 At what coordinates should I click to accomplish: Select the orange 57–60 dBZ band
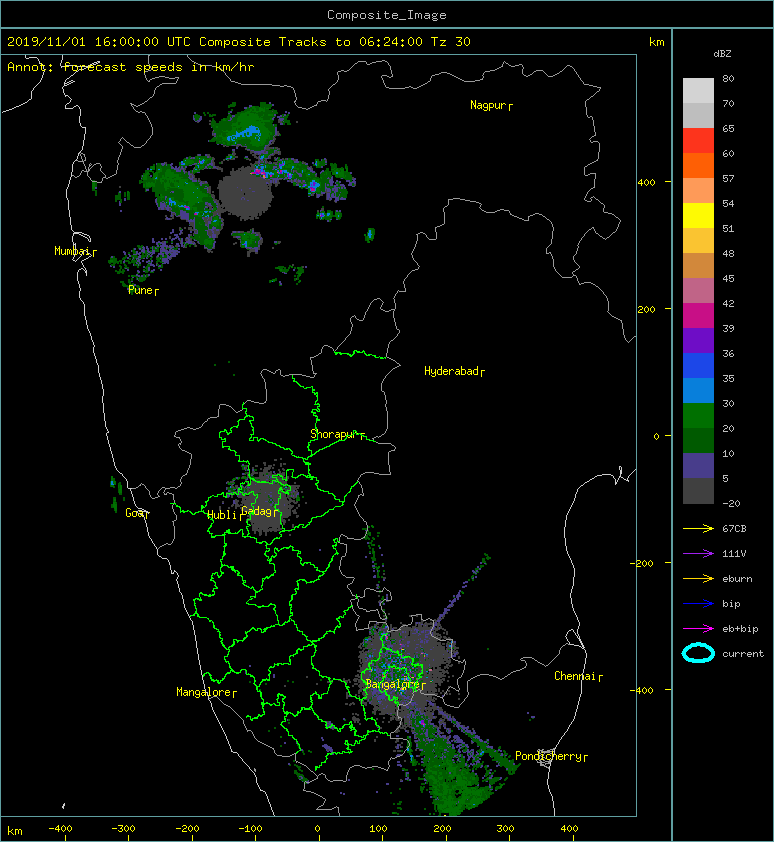tap(698, 166)
